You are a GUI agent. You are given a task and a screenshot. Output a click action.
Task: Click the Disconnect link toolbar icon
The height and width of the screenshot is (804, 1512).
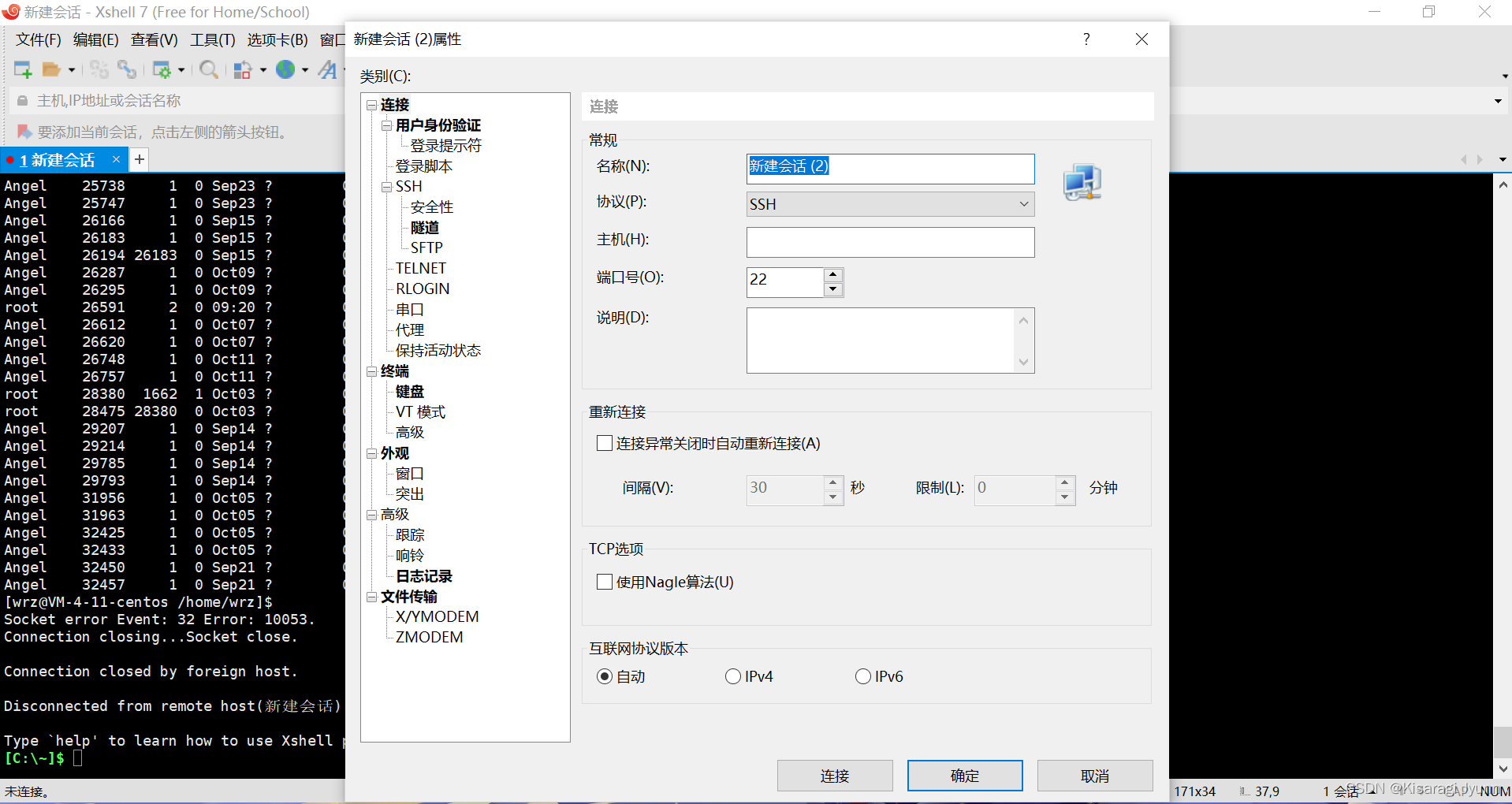[x=127, y=69]
